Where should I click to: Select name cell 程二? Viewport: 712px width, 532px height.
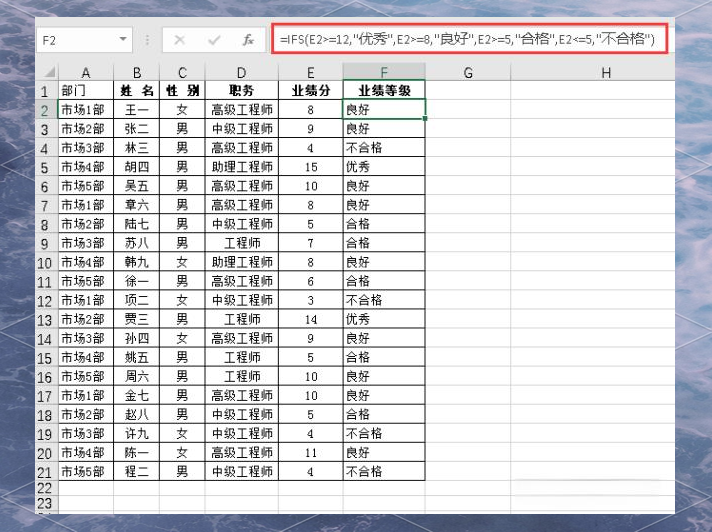click(x=137, y=472)
